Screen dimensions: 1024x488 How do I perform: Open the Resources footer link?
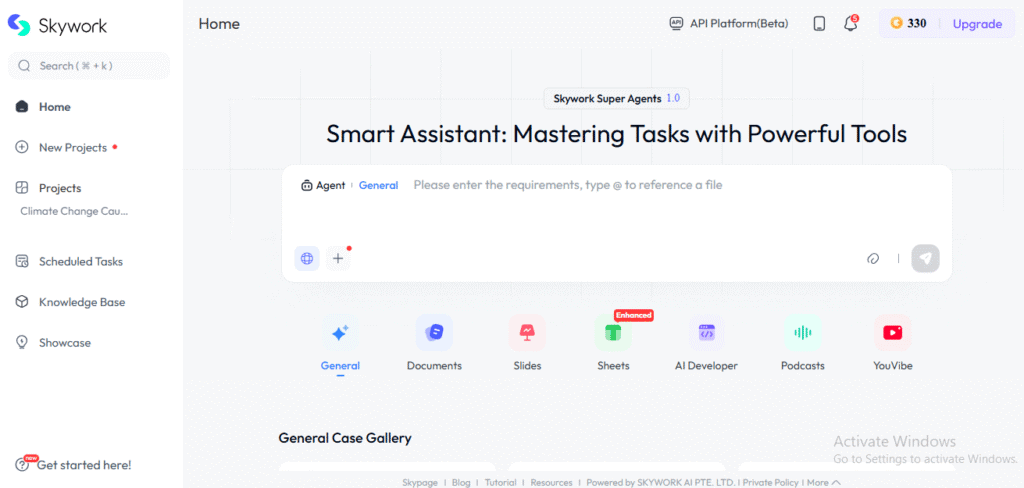pos(551,483)
